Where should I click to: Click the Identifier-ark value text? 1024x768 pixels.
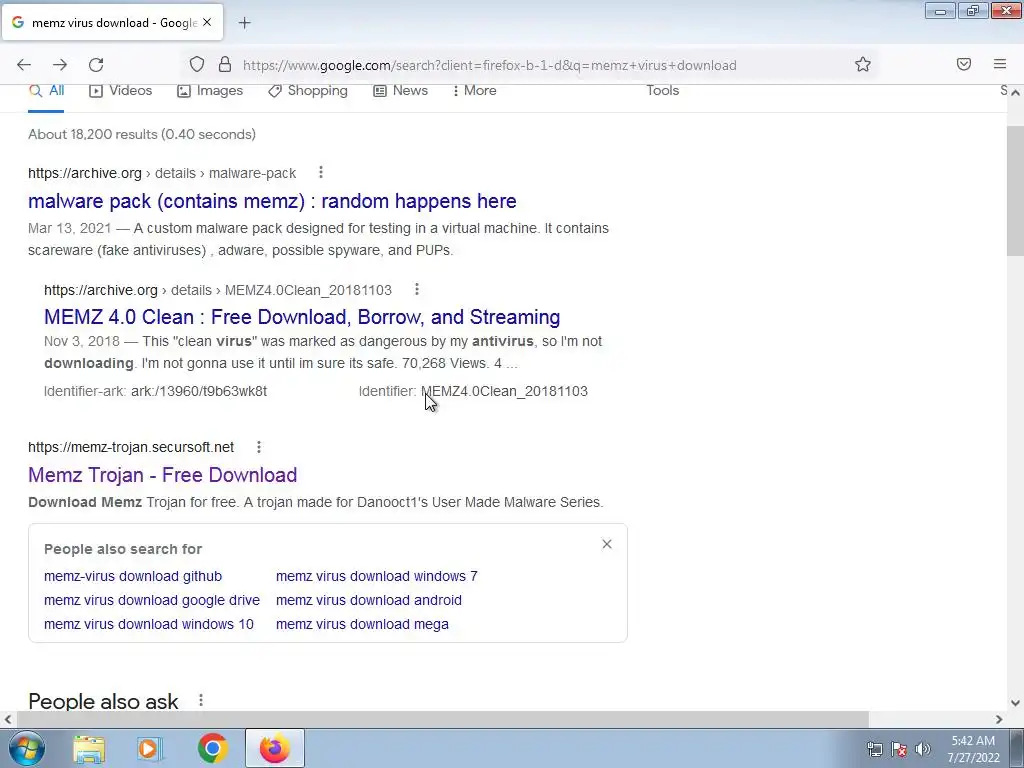(199, 391)
